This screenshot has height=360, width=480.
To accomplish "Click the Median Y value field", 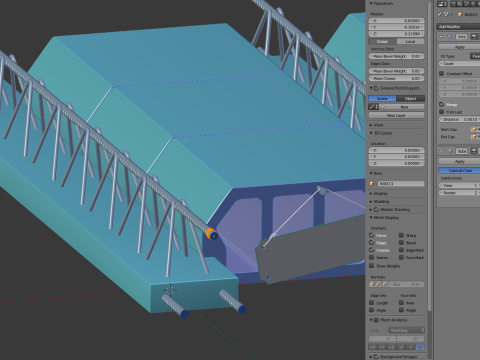I will 396,27.
